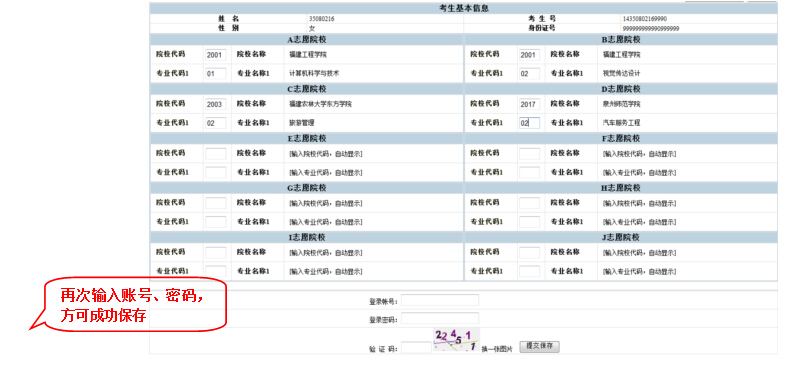Click A志愿 school name 福建工程学院
Viewport: 785px width, 374px height.
point(308,55)
